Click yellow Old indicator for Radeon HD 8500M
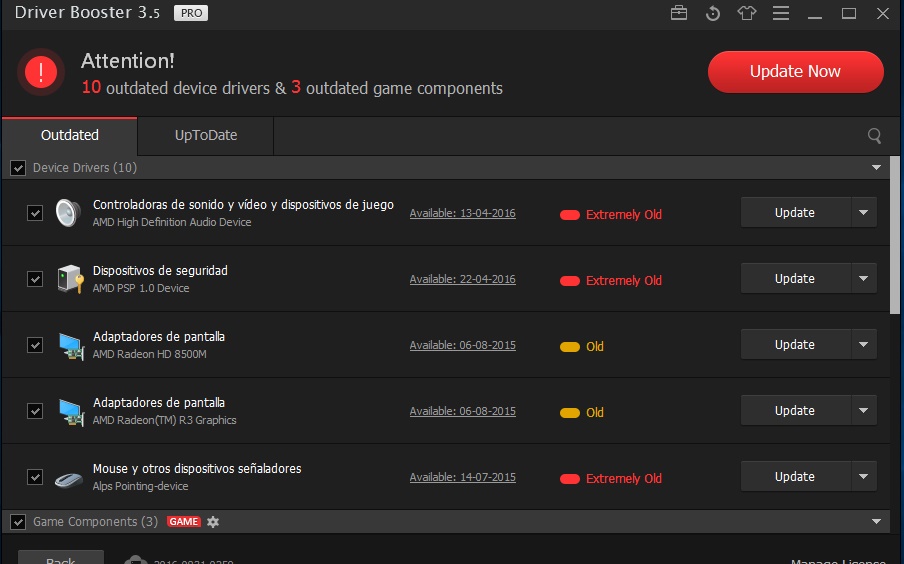Screen dimensions: 904x564 [x=570, y=347]
